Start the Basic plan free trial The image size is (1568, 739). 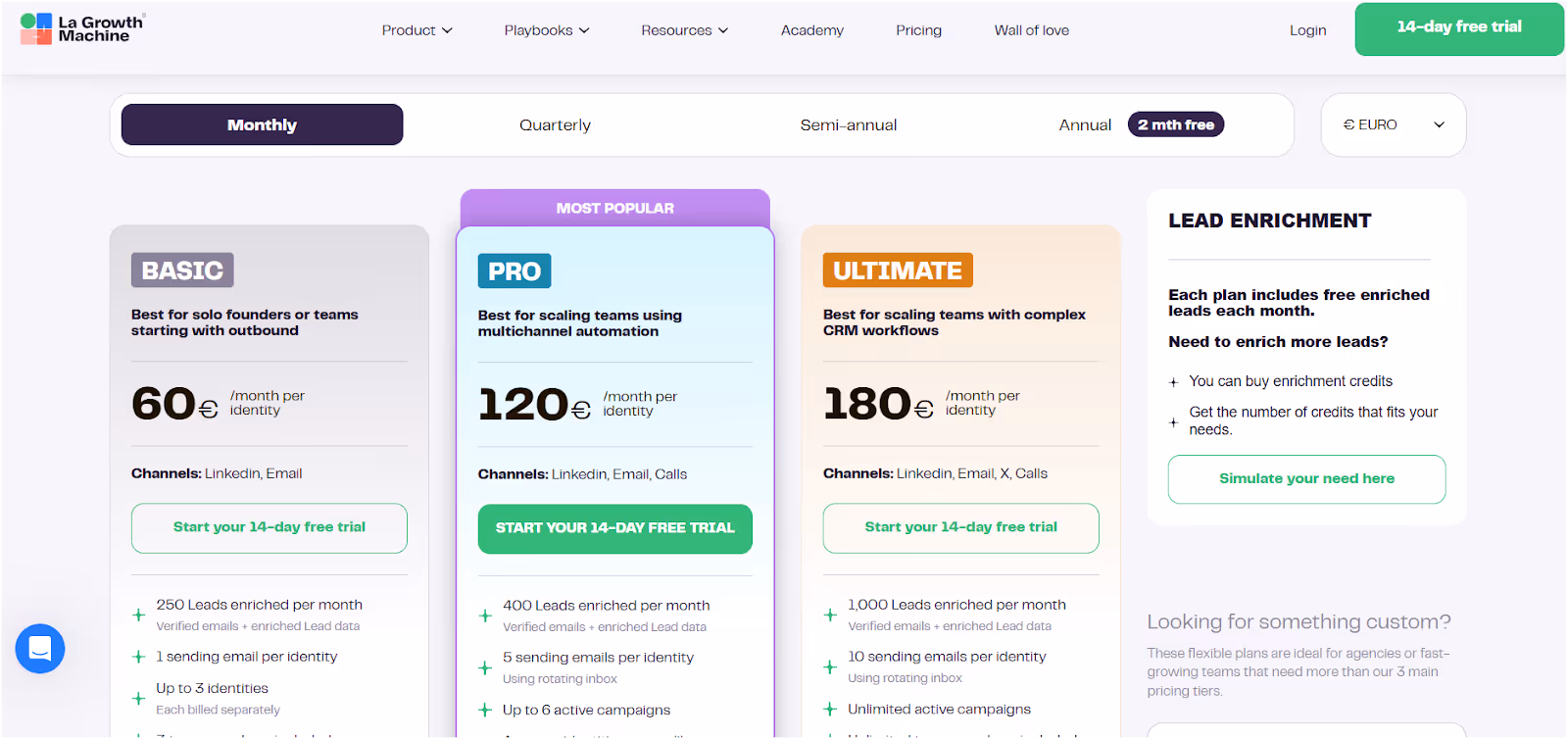(x=269, y=527)
